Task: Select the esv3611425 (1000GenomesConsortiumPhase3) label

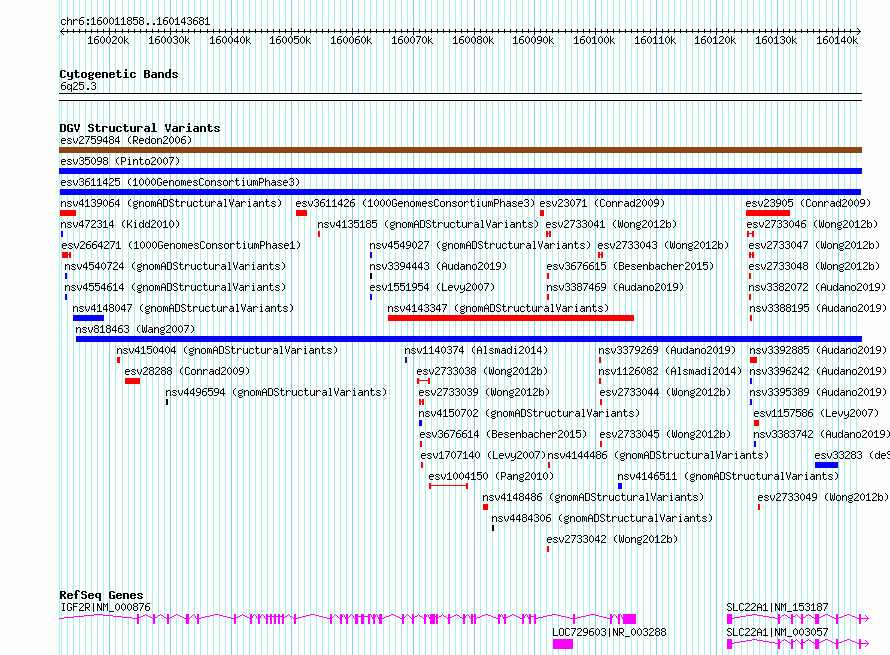Action: coord(180,182)
